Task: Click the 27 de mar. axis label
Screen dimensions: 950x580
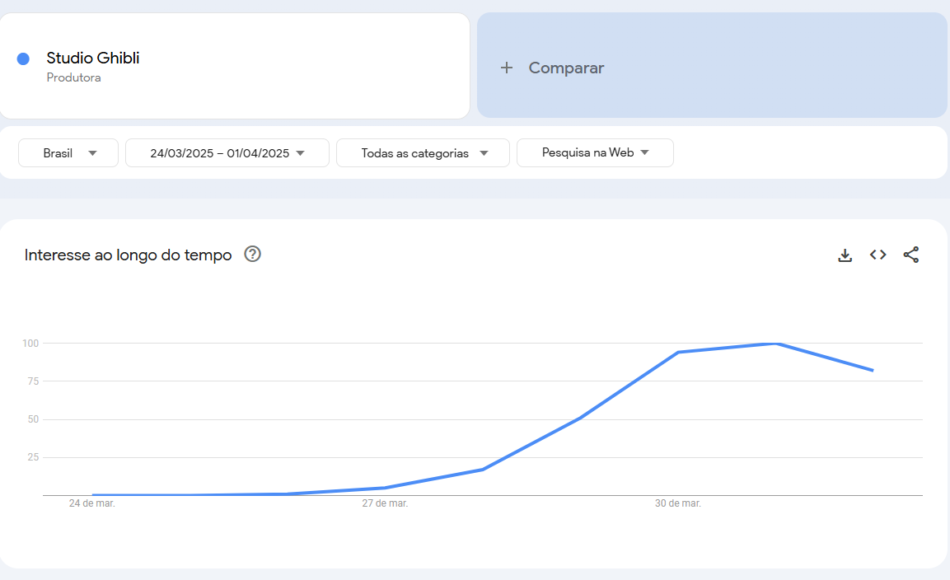Action: 385,504
